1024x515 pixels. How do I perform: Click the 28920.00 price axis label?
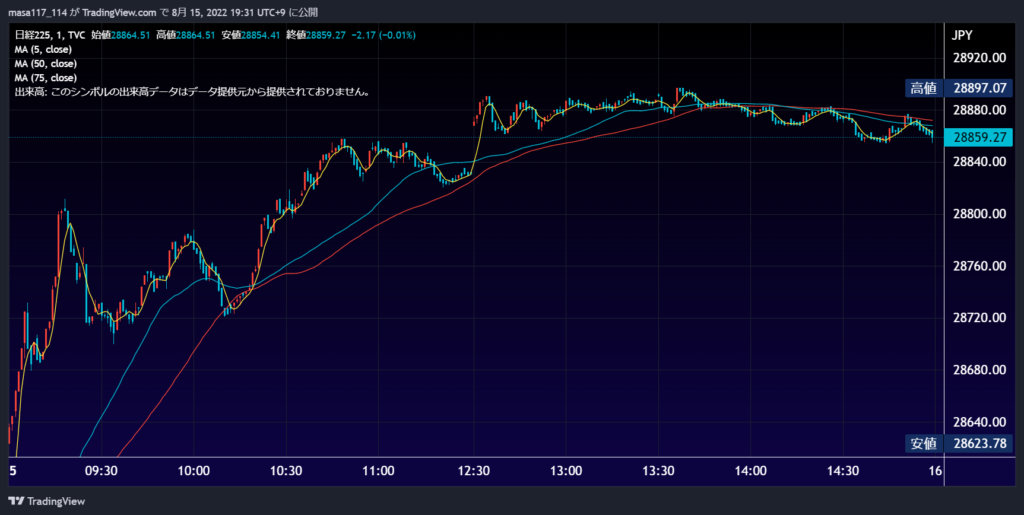[979, 58]
